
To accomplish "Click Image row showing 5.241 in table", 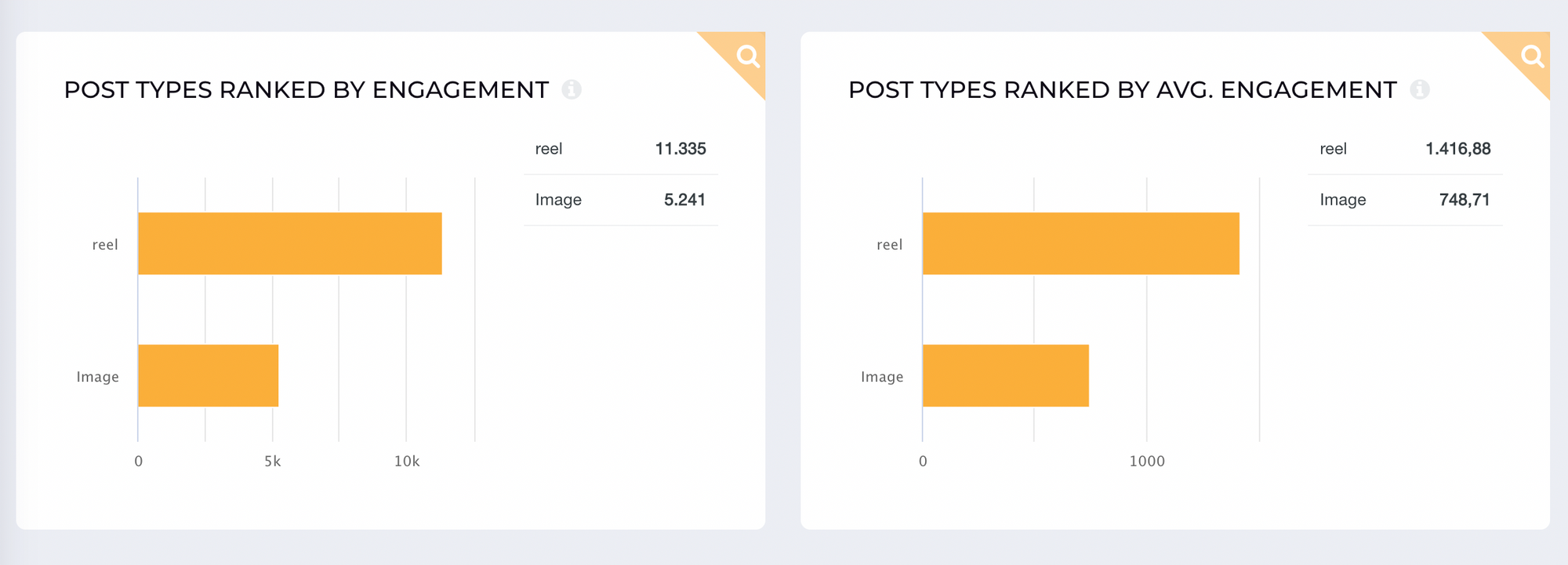I will (621, 200).
